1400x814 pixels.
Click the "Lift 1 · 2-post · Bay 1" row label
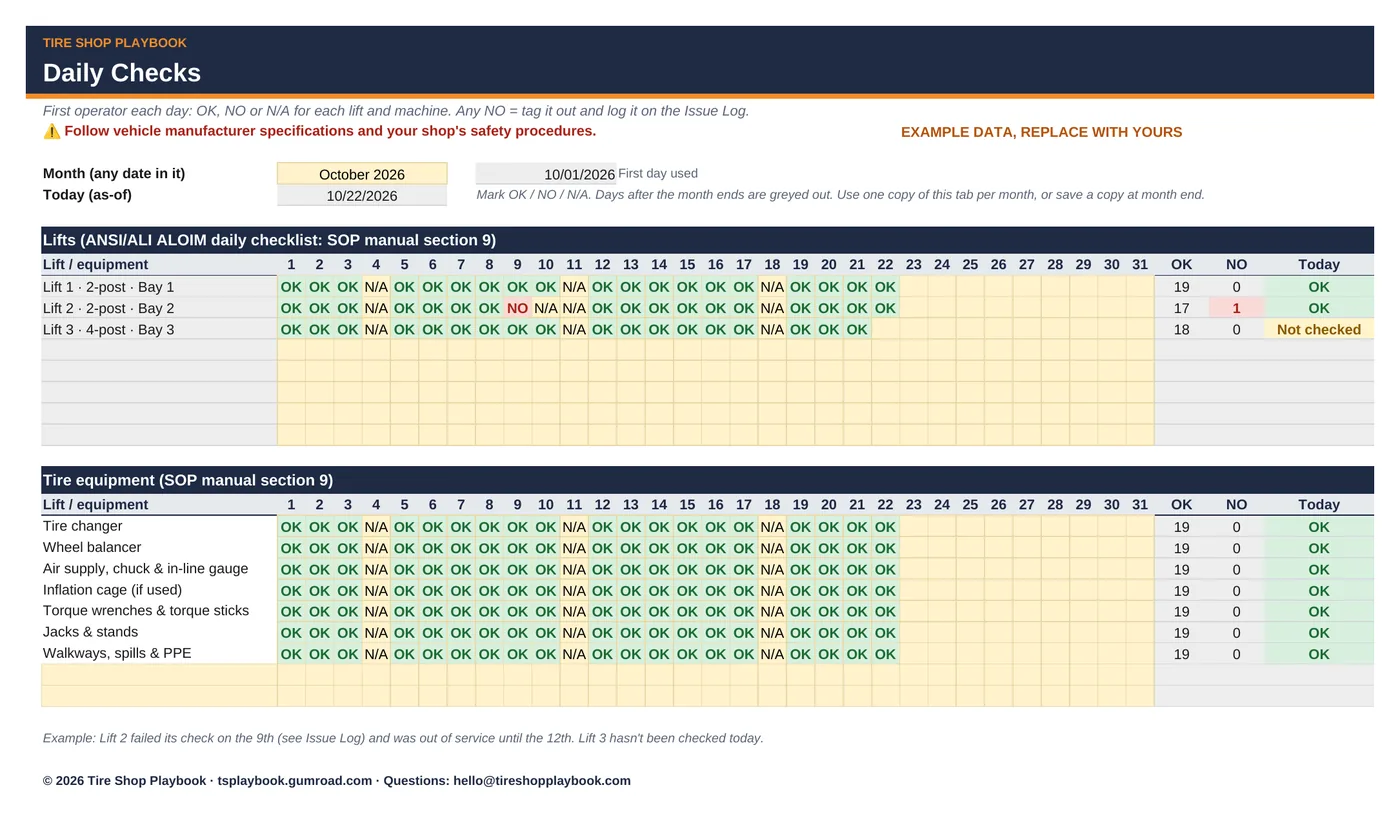[x=109, y=287]
